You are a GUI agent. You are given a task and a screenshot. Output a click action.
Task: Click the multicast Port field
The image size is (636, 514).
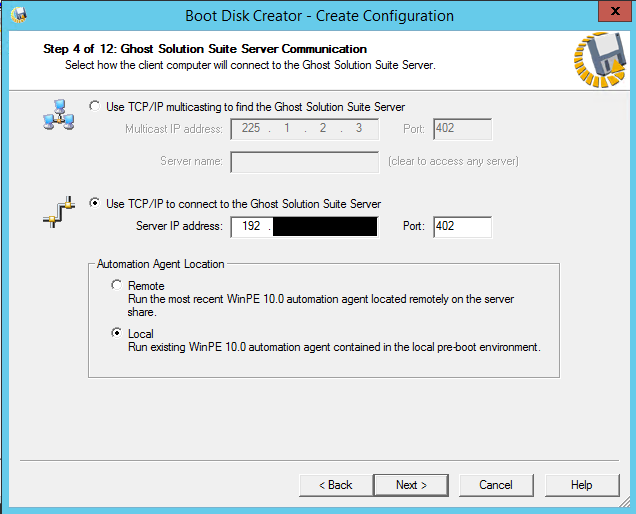pyautogui.click(x=462, y=129)
